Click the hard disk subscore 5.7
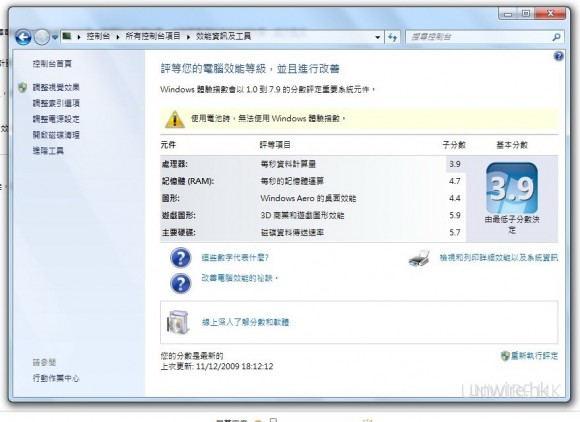Screen dimensions: 580x422 point(455,233)
